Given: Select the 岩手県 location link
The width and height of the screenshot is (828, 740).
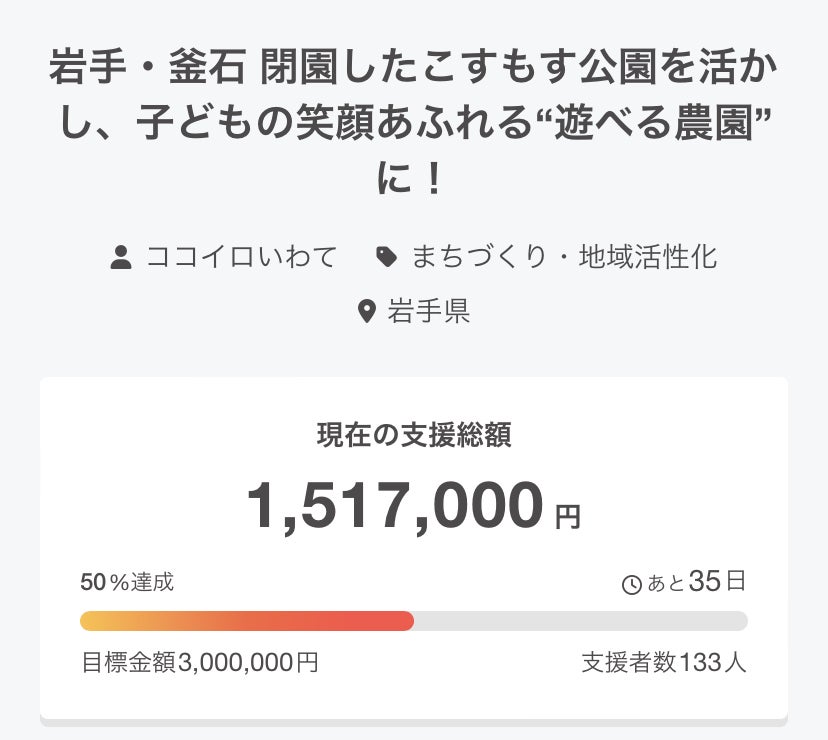Looking at the screenshot, I should [428, 312].
